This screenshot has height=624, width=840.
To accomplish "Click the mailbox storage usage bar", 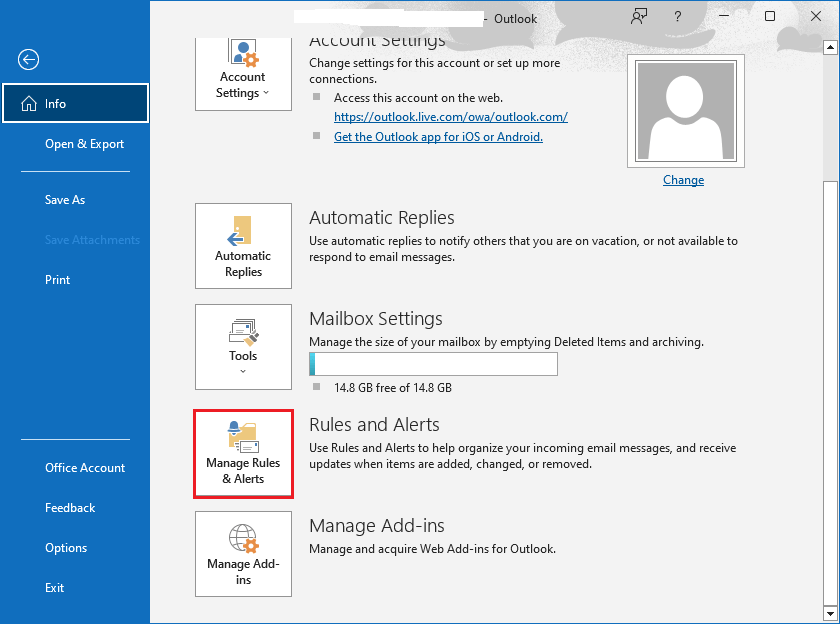I will (x=433, y=364).
